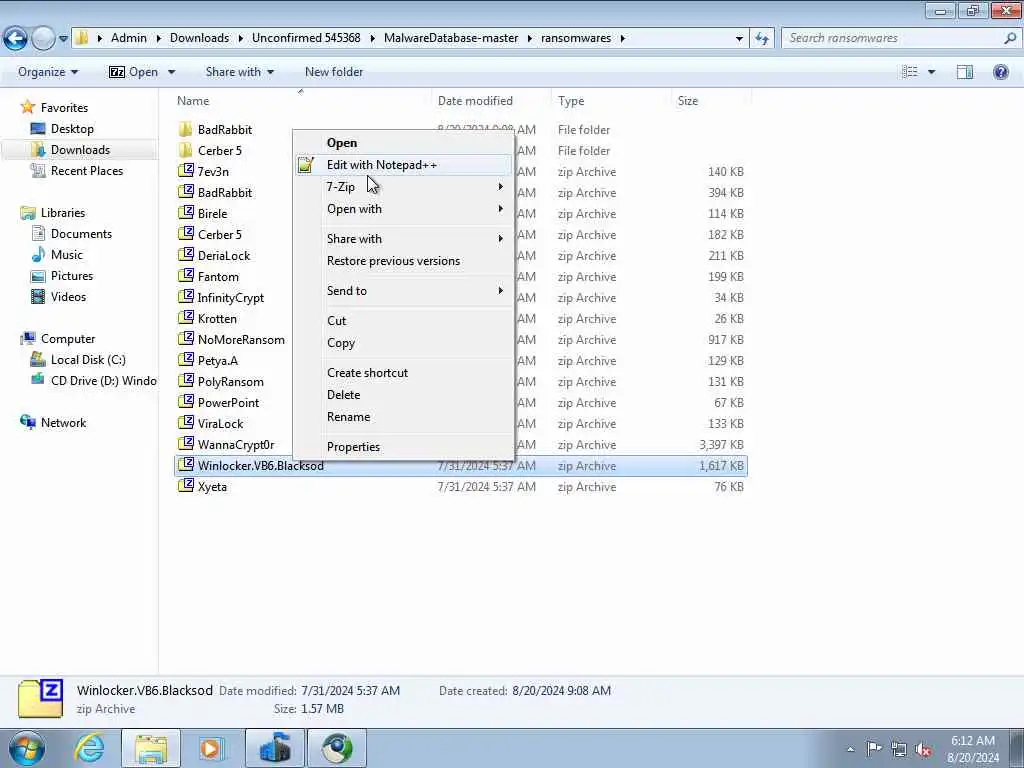This screenshot has width=1024, height=768.
Task: Open the 7-Zip submenu
Action: pos(403,187)
